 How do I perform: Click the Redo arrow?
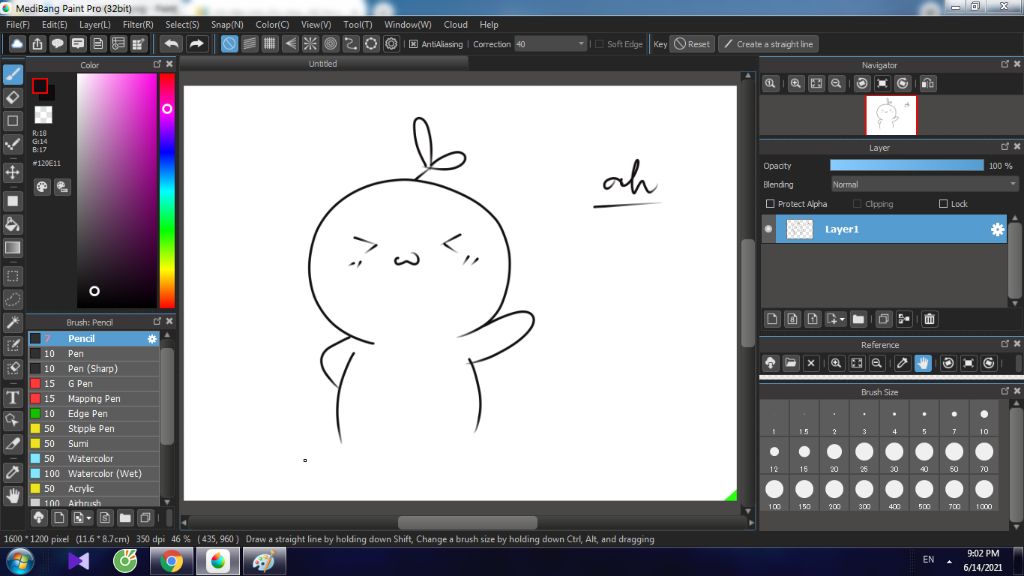coord(196,44)
